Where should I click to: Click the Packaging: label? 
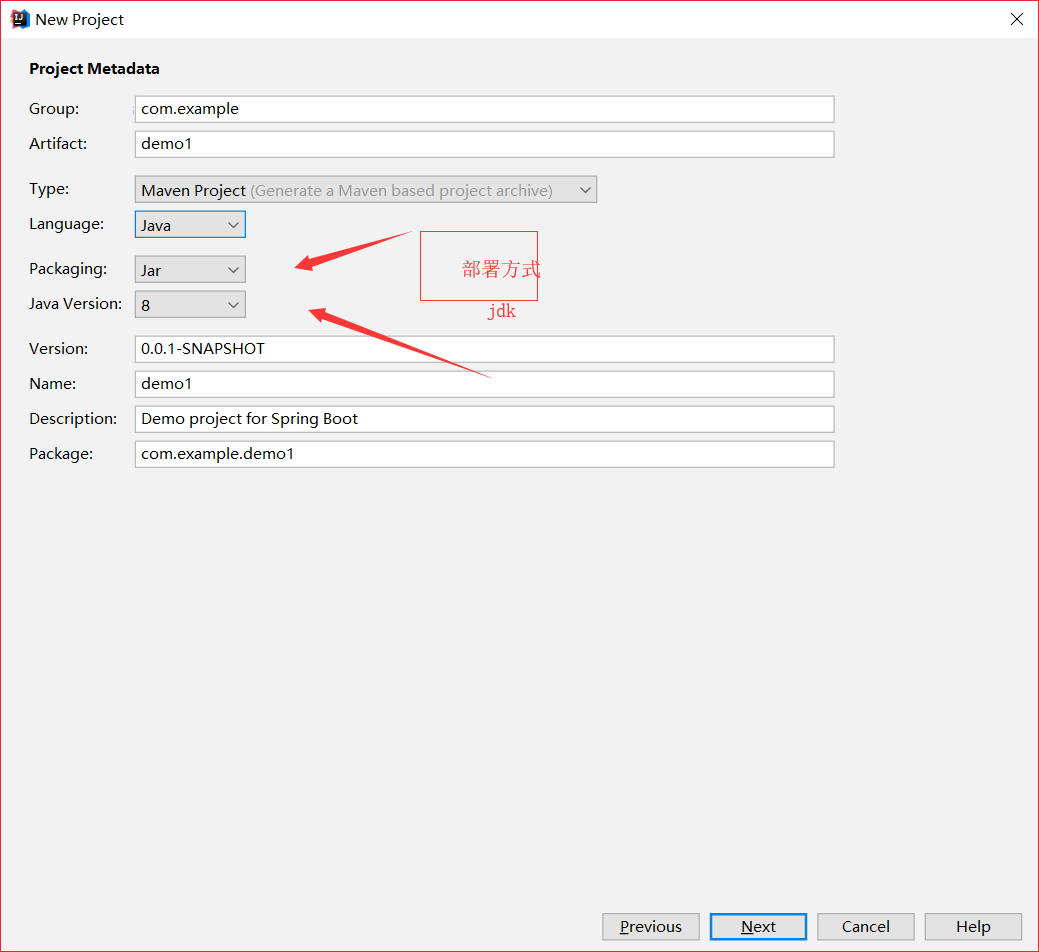point(68,269)
